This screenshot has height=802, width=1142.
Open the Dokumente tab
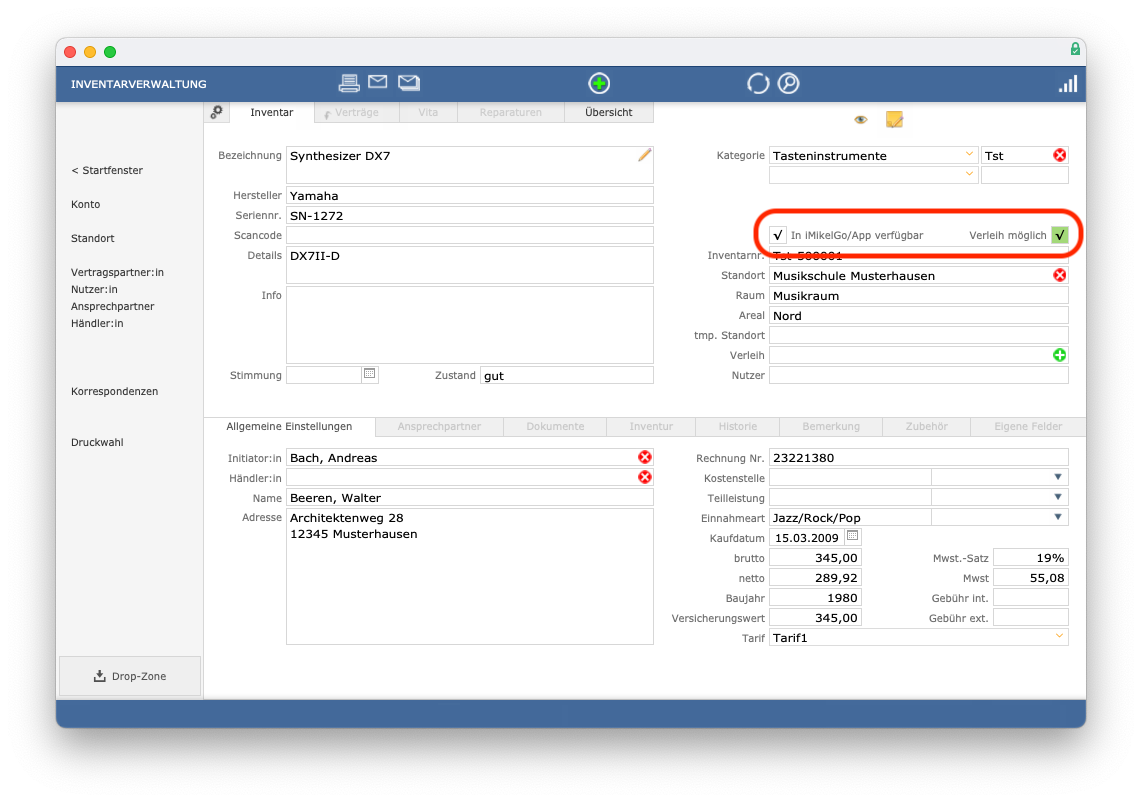coord(555,427)
